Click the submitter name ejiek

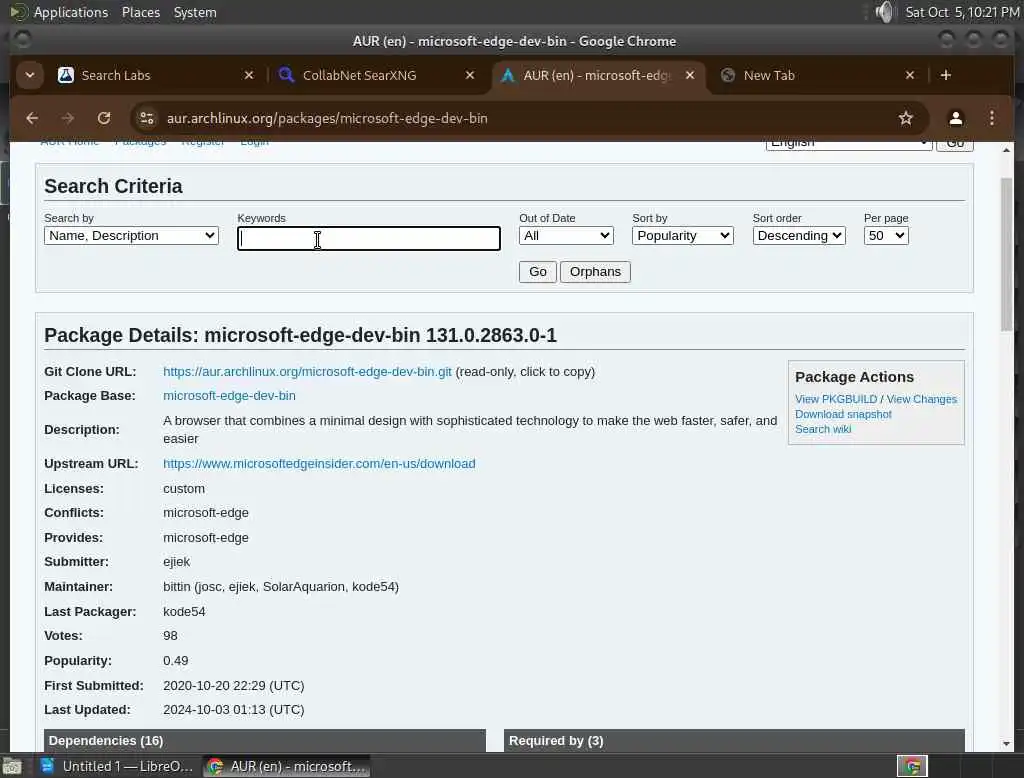176,562
